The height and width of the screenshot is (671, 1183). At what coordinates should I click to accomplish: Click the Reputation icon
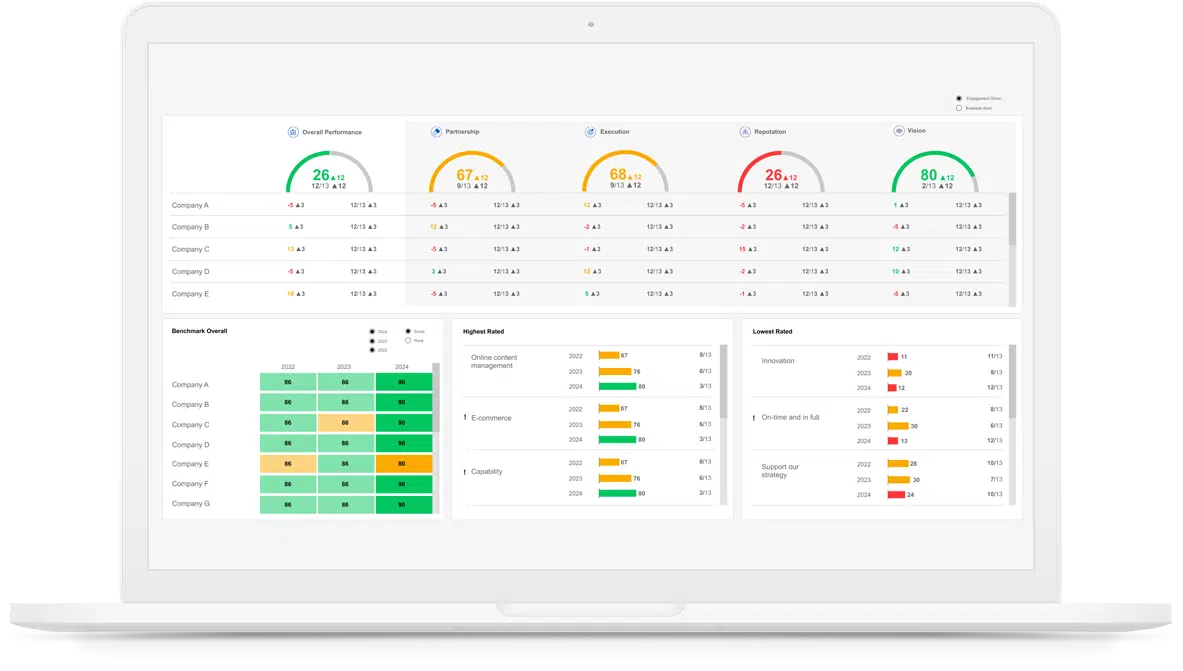tap(745, 132)
